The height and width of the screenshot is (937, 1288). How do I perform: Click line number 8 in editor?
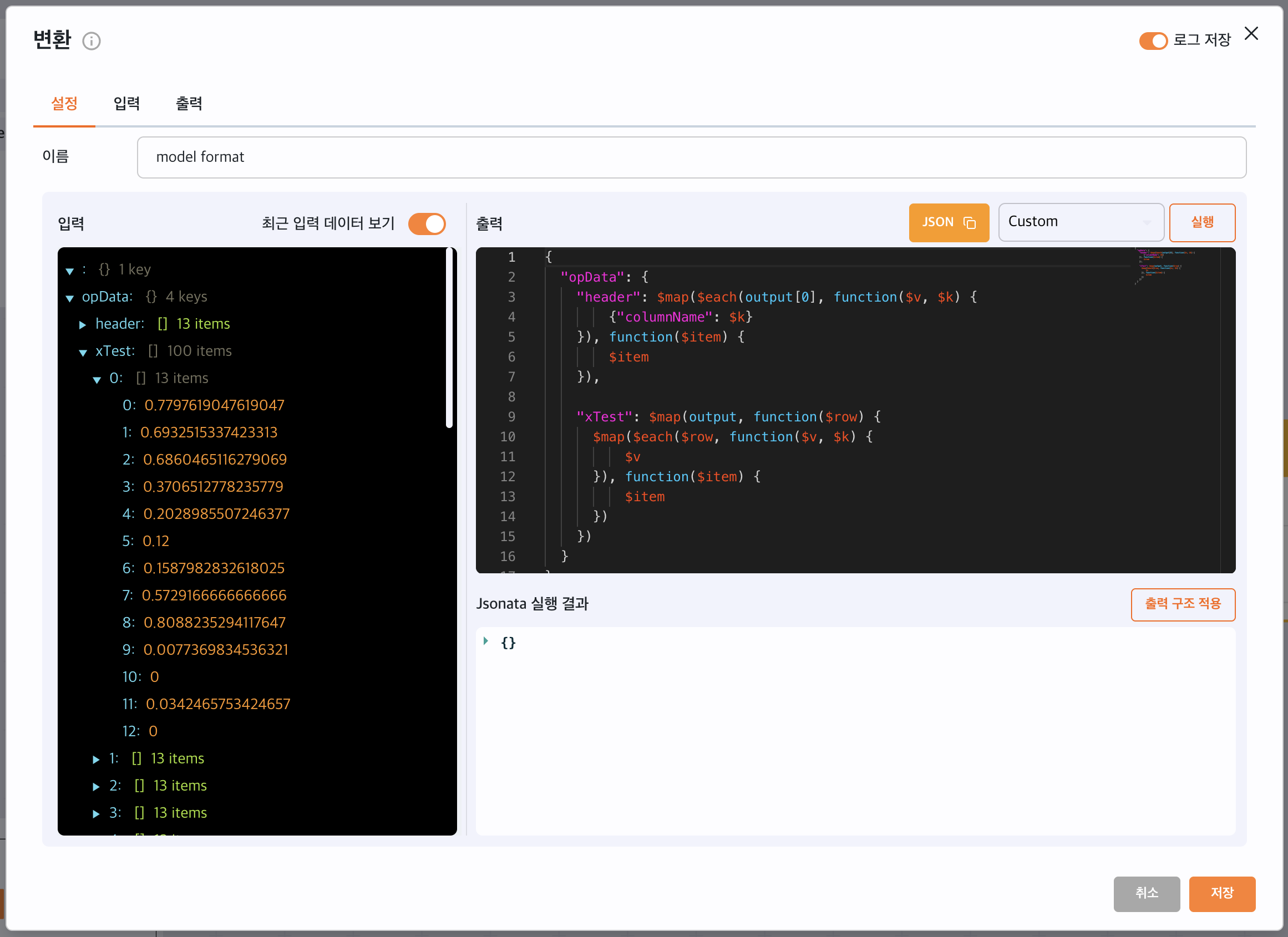(x=511, y=398)
